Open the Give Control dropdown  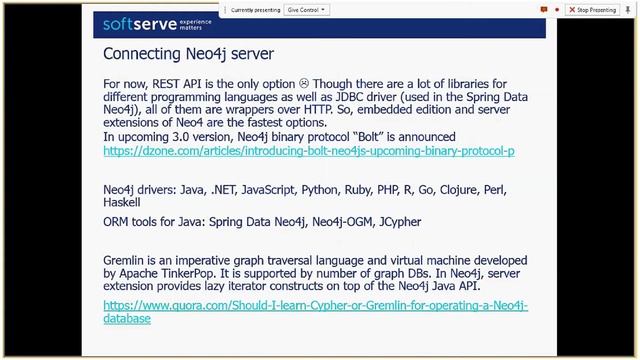tap(307, 10)
